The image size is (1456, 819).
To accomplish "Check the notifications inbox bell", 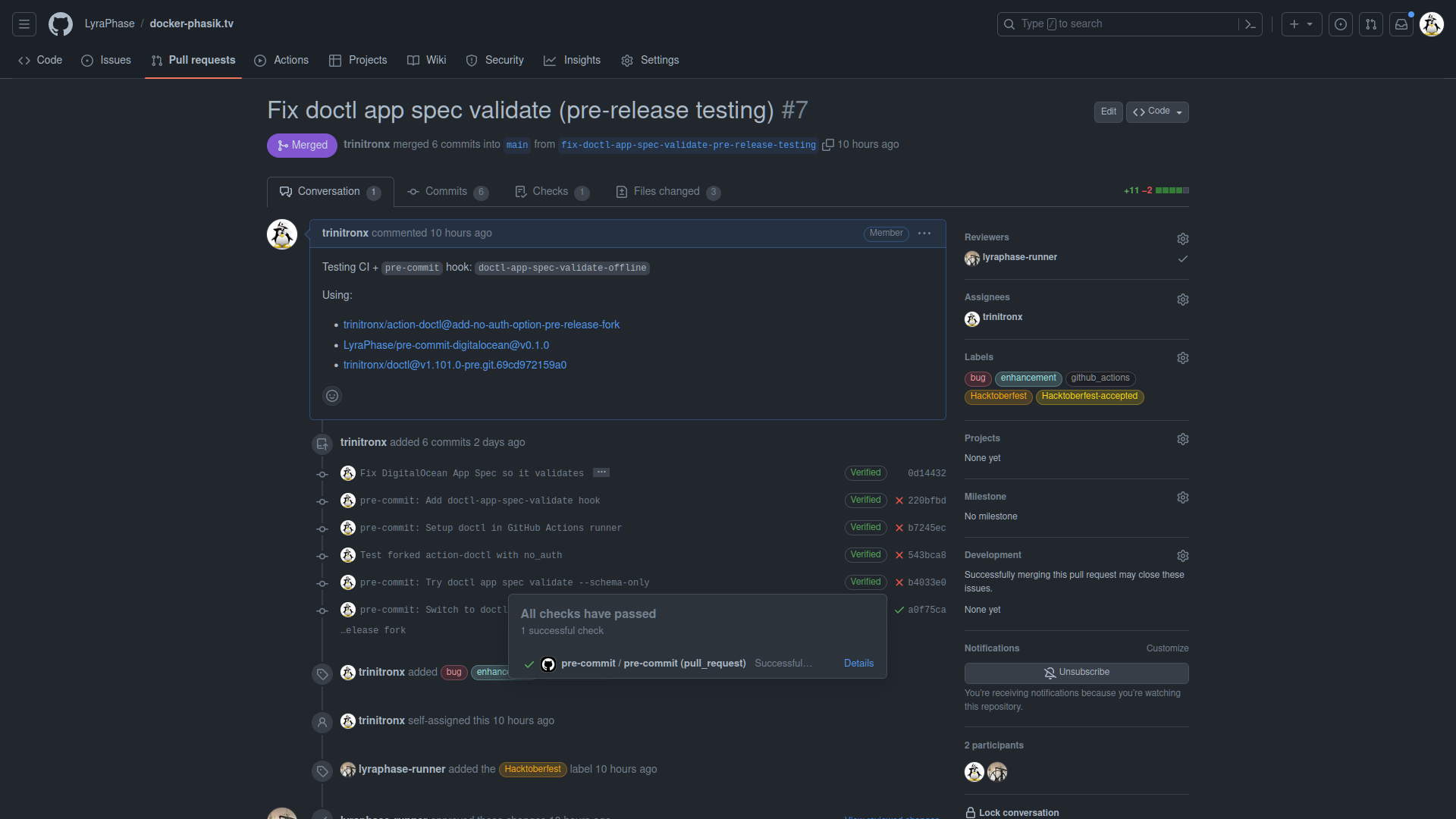I will [1401, 24].
